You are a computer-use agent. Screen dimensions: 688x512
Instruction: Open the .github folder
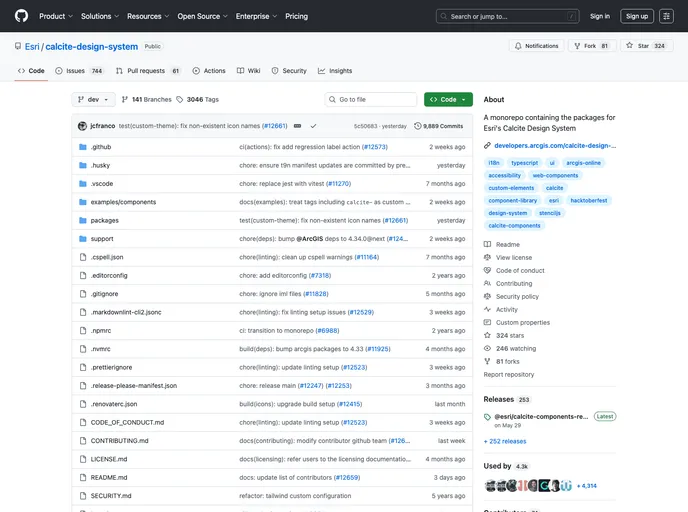pyautogui.click(x=101, y=147)
